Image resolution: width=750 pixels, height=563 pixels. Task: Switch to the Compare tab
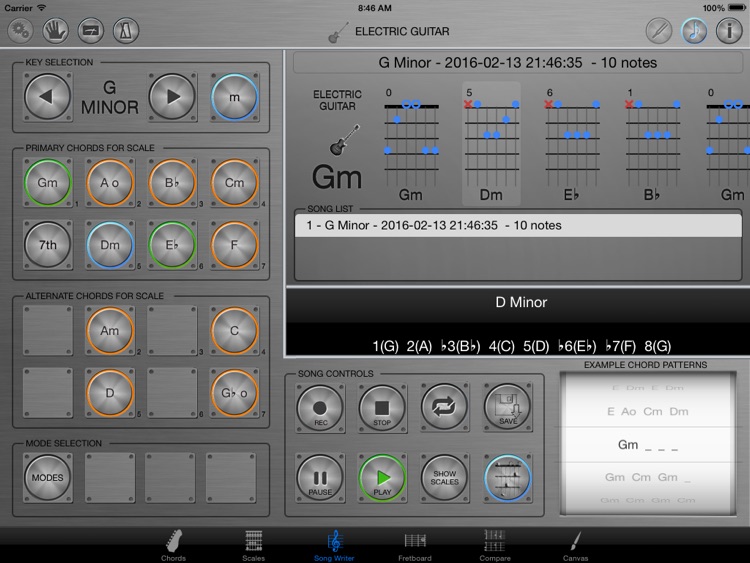[495, 545]
